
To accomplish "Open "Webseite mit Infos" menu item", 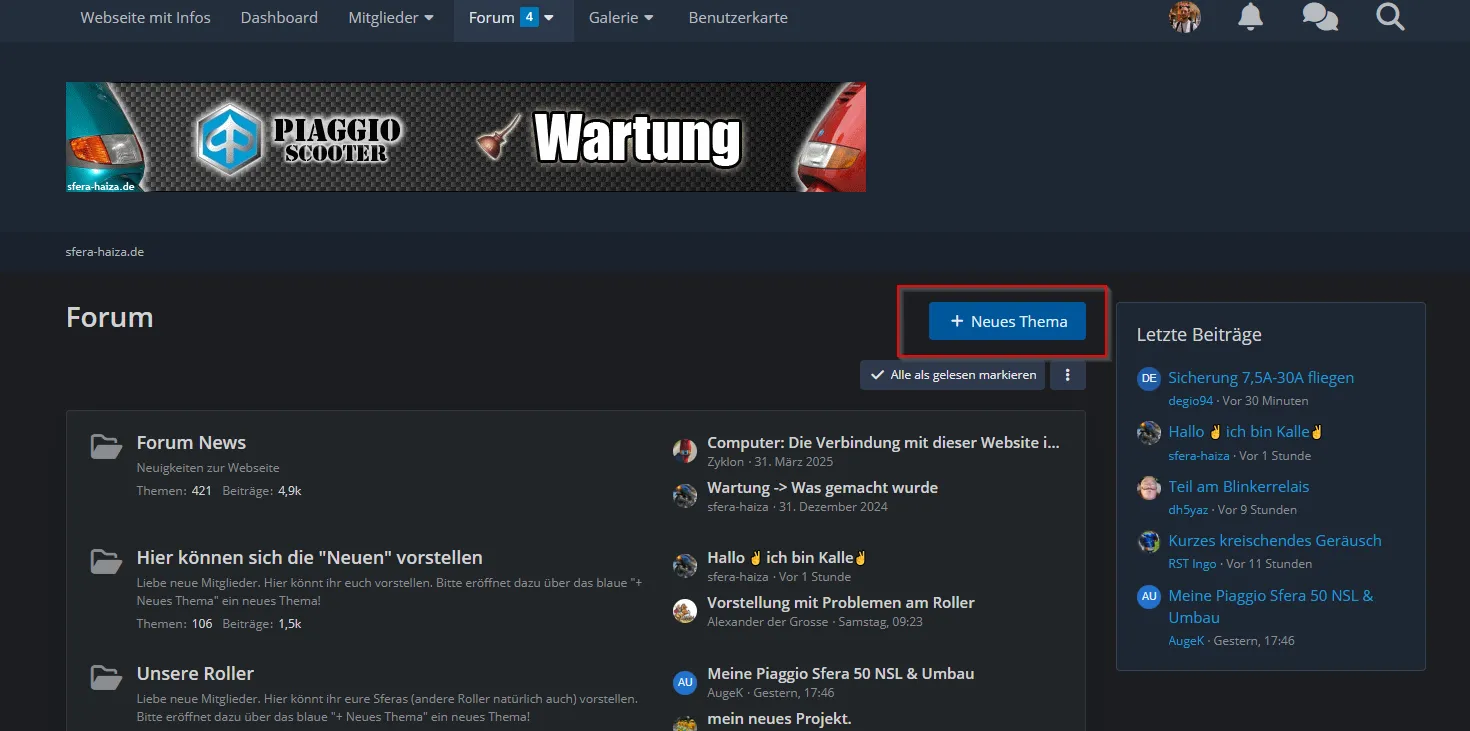I will [146, 18].
